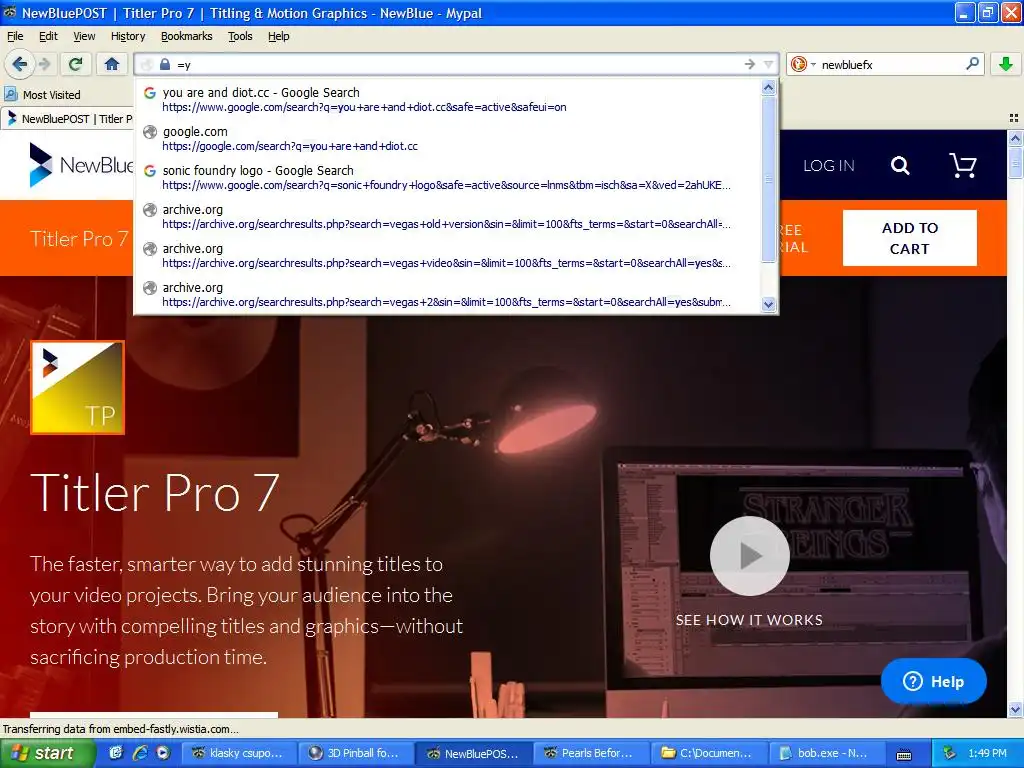Launch media player quick launch icon

163,753
